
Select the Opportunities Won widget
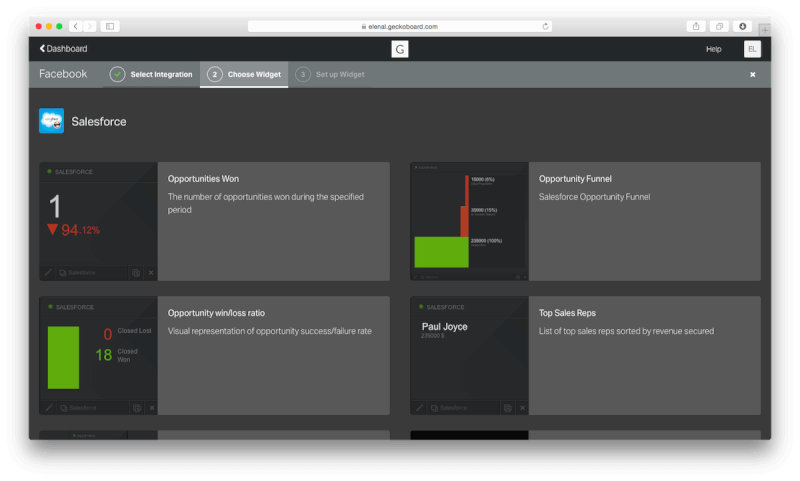tap(214, 221)
